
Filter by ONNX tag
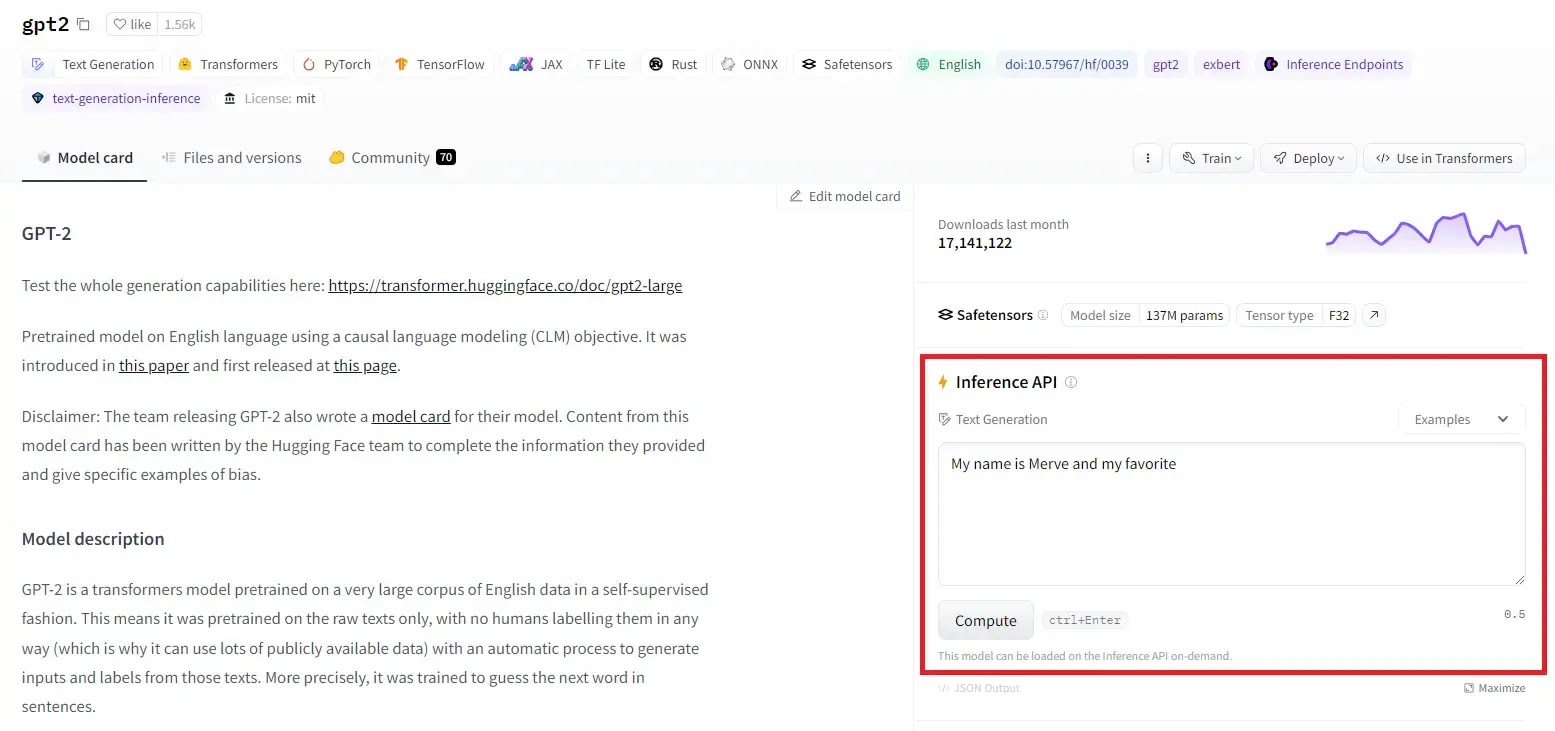click(749, 64)
